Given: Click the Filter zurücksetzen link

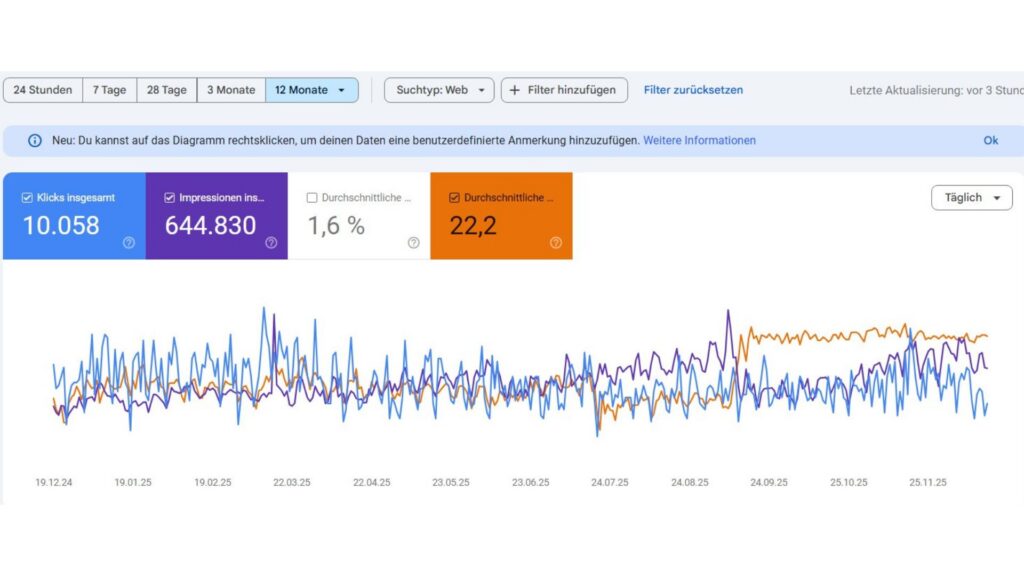Looking at the screenshot, I should [x=693, y=90].
